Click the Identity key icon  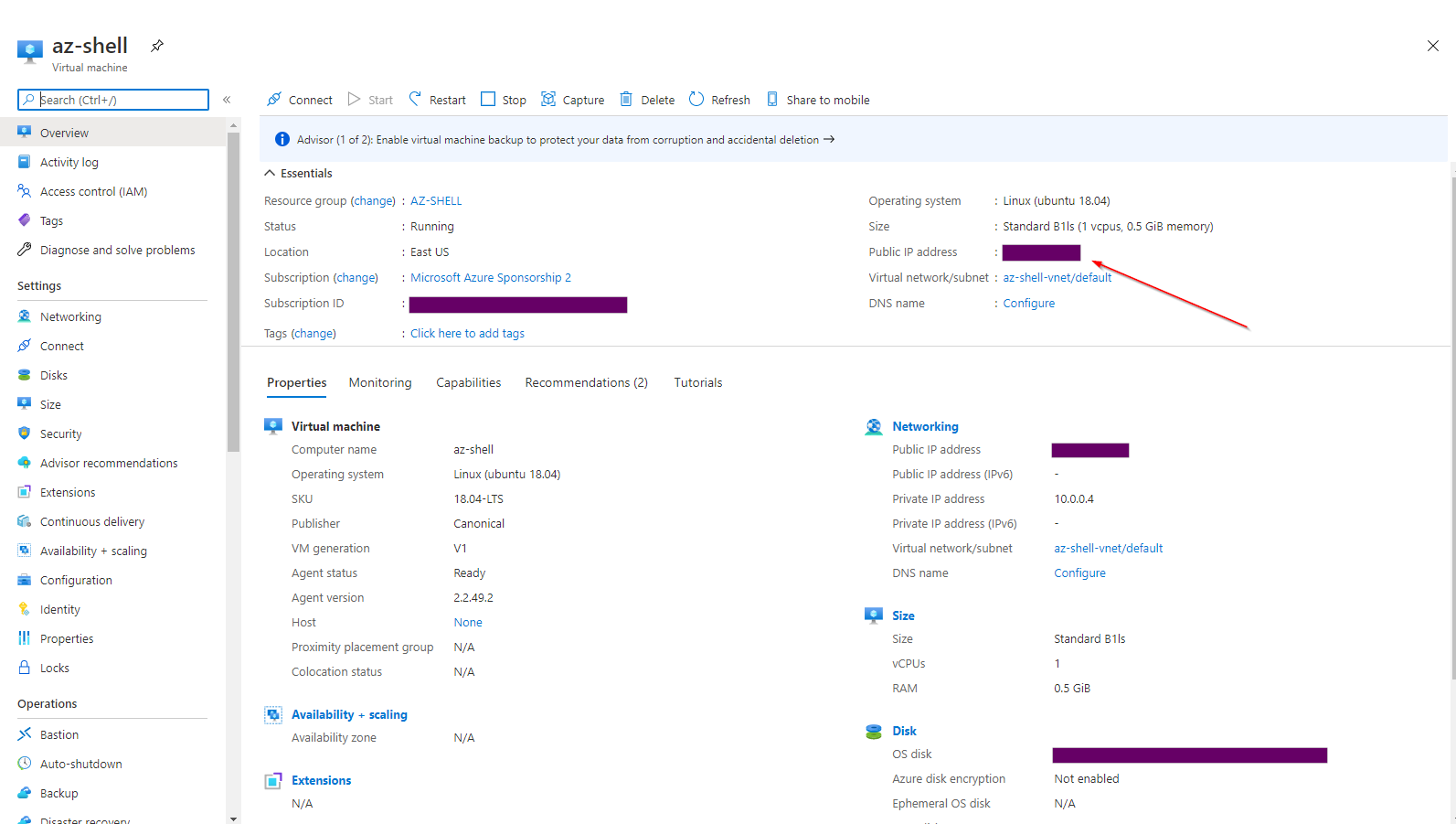point(25,609)
